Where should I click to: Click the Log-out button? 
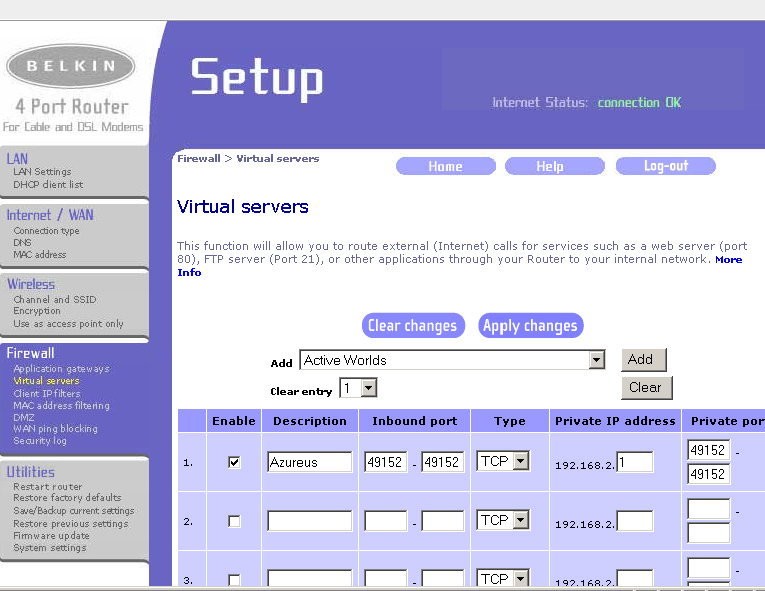pyautogui.click(x=665, y=166)
